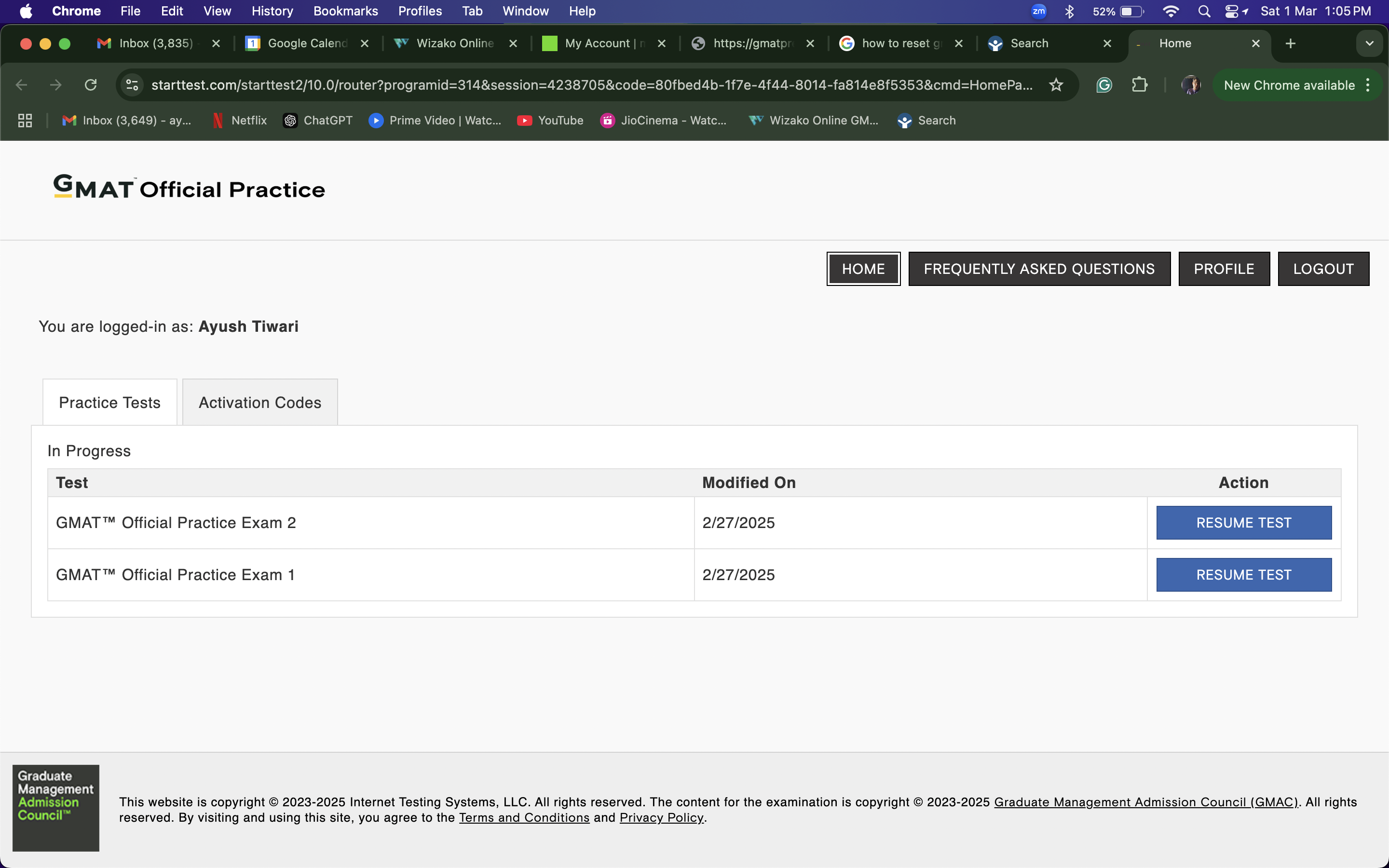This screenshot has width=1389, height=868.
Task: Open the JioCinema bookmark
Action: click(x=663, y=121)
